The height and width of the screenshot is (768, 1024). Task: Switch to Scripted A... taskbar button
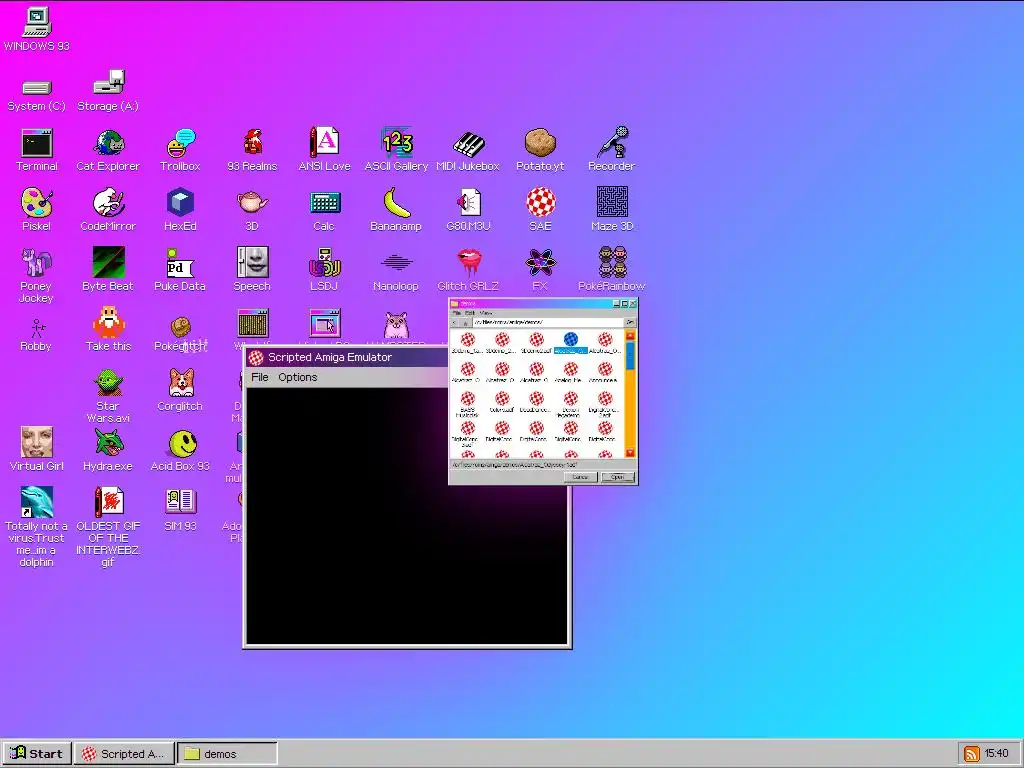point(124,754)
